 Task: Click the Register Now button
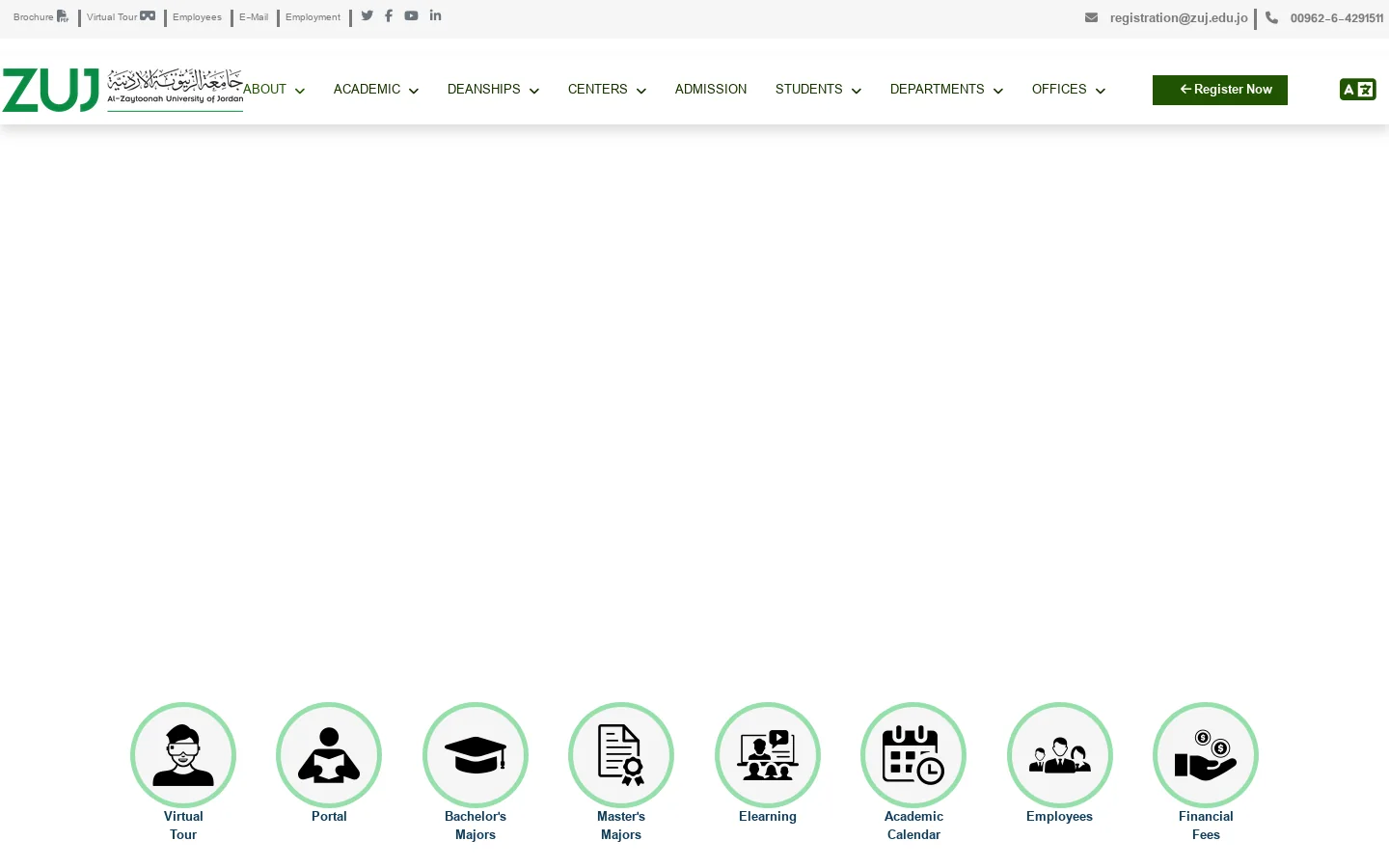click(x=1220, y=90)
